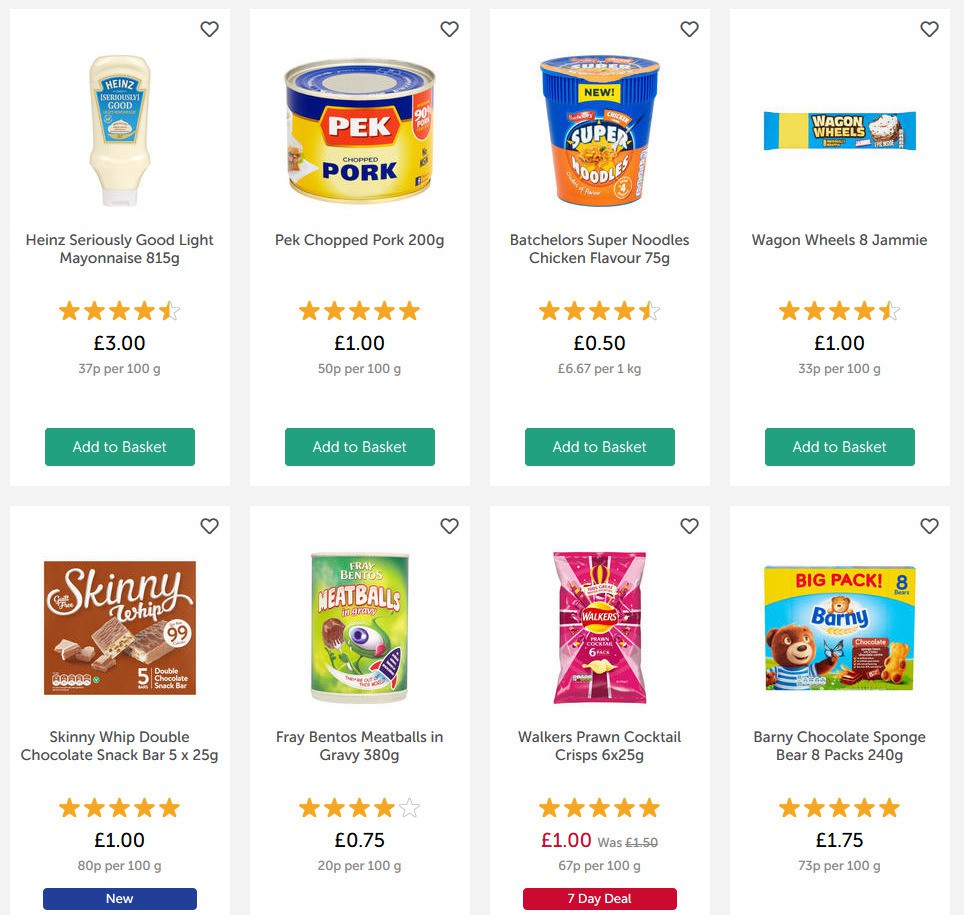Favourite the Barny Chocolate Sponge Bear pack
Image resolution: width=964 pixels, height=915 pixels.
pyautogui.click(x=929, y=525)
